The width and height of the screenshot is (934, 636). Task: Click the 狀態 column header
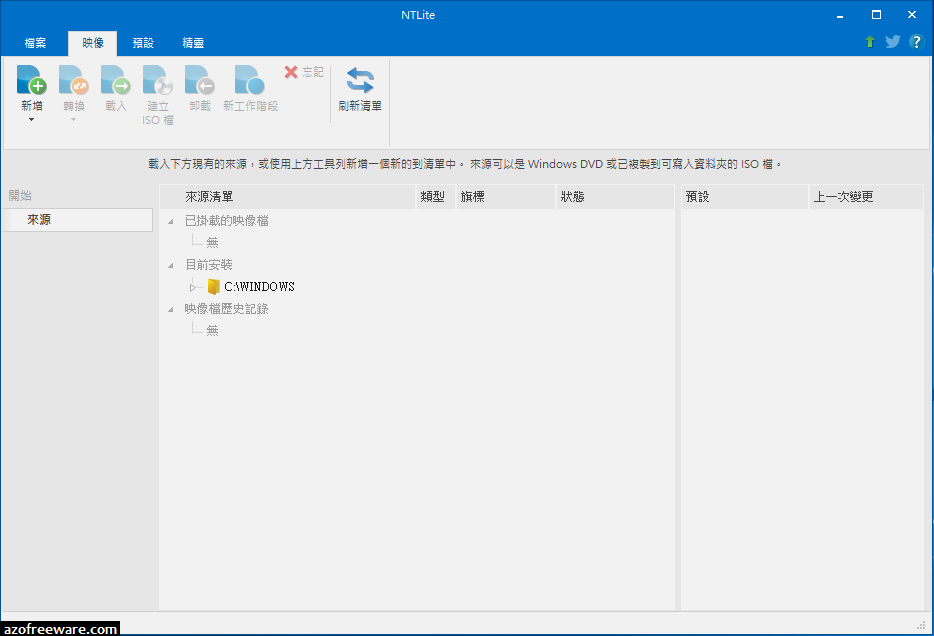(x=615, y=197)
